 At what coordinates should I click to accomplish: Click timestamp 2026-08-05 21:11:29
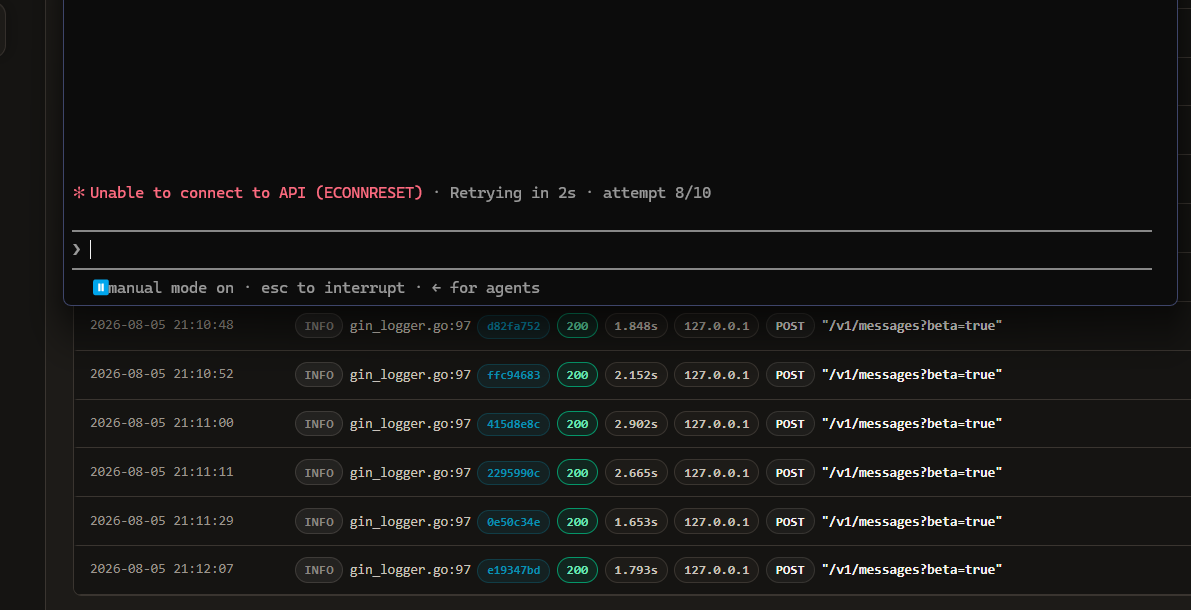162,520
